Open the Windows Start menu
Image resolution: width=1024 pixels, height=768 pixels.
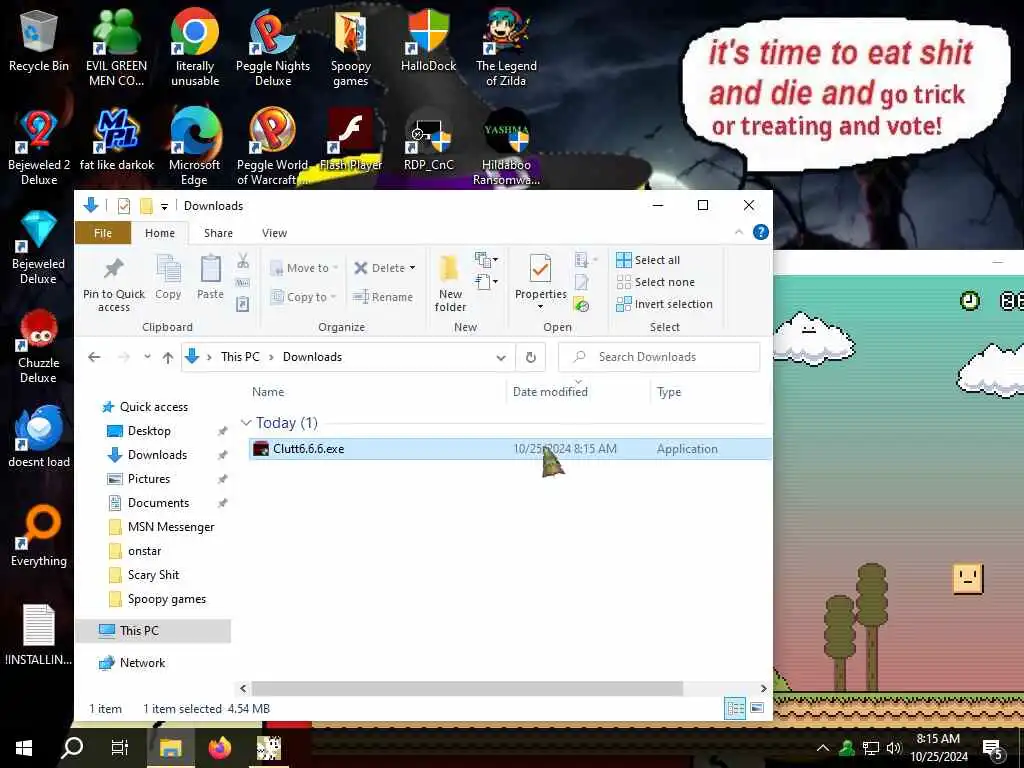pos(24,748)
